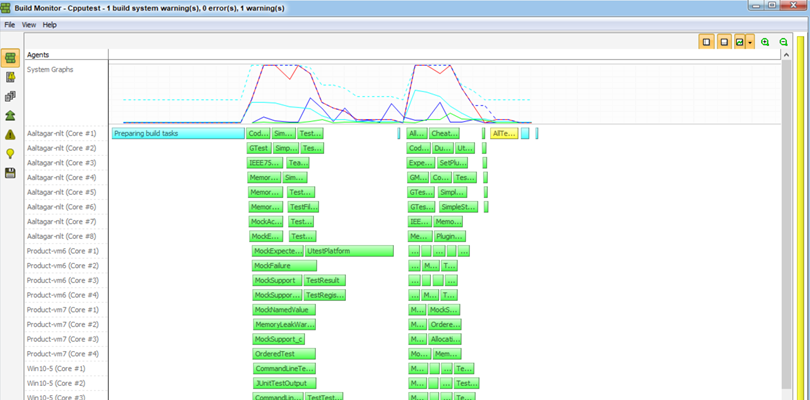Open the Help menu
Screen dimensions: 810x400
click(50, 24)
